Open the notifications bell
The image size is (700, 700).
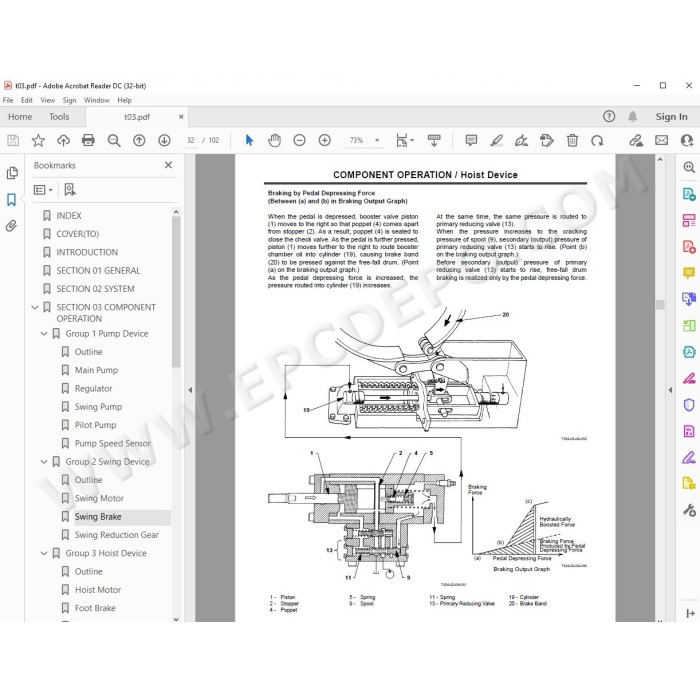[633, 117]
